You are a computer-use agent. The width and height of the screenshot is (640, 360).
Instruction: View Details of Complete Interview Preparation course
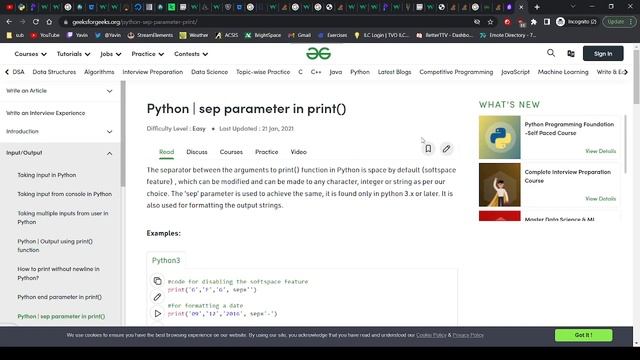[600, 199]
